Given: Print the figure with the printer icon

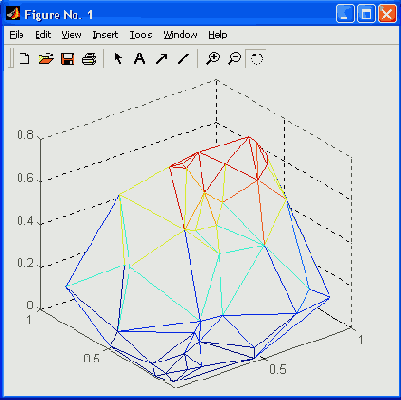Looking at the screenshot, I should tap(89, 59).
